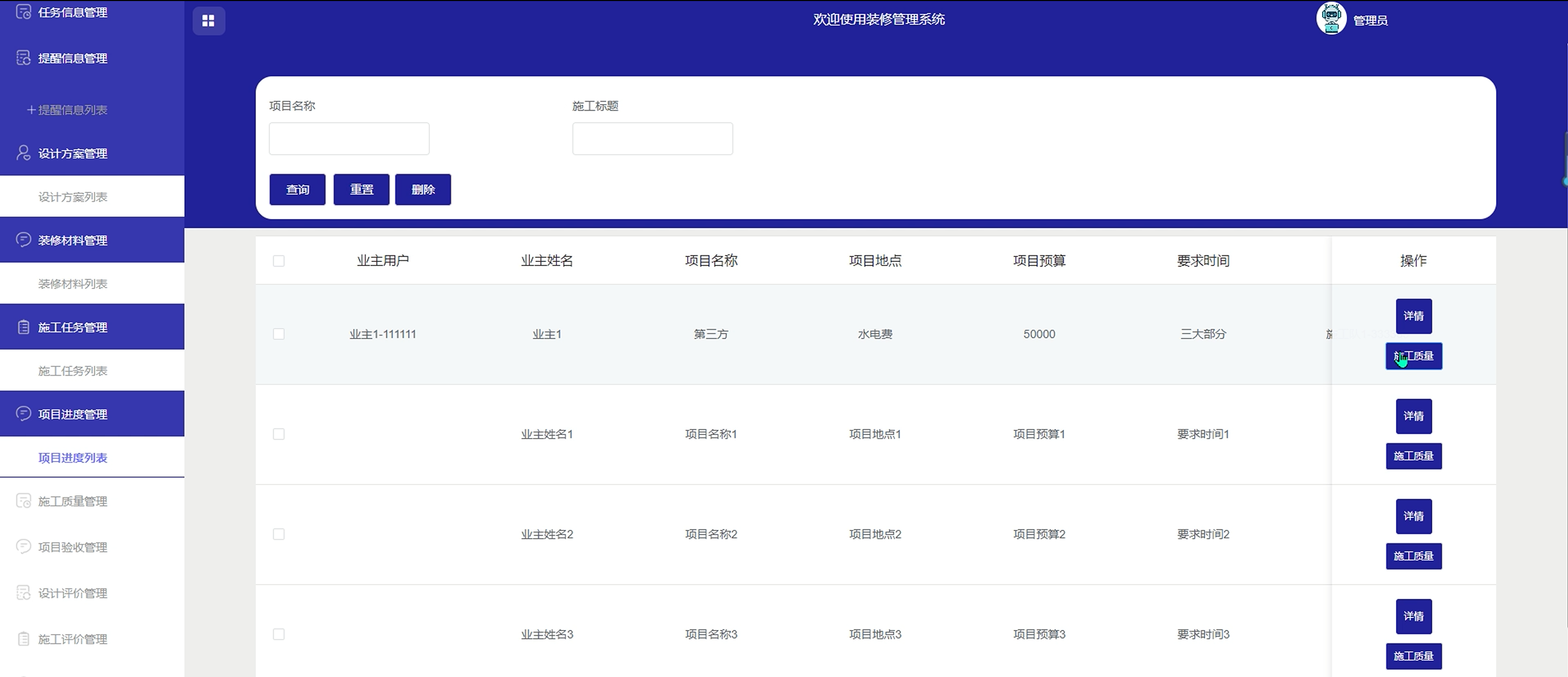1568x677 pixels.
Task: Click the icon beside 项目验收管理
Action: click(x=23, y=547)
